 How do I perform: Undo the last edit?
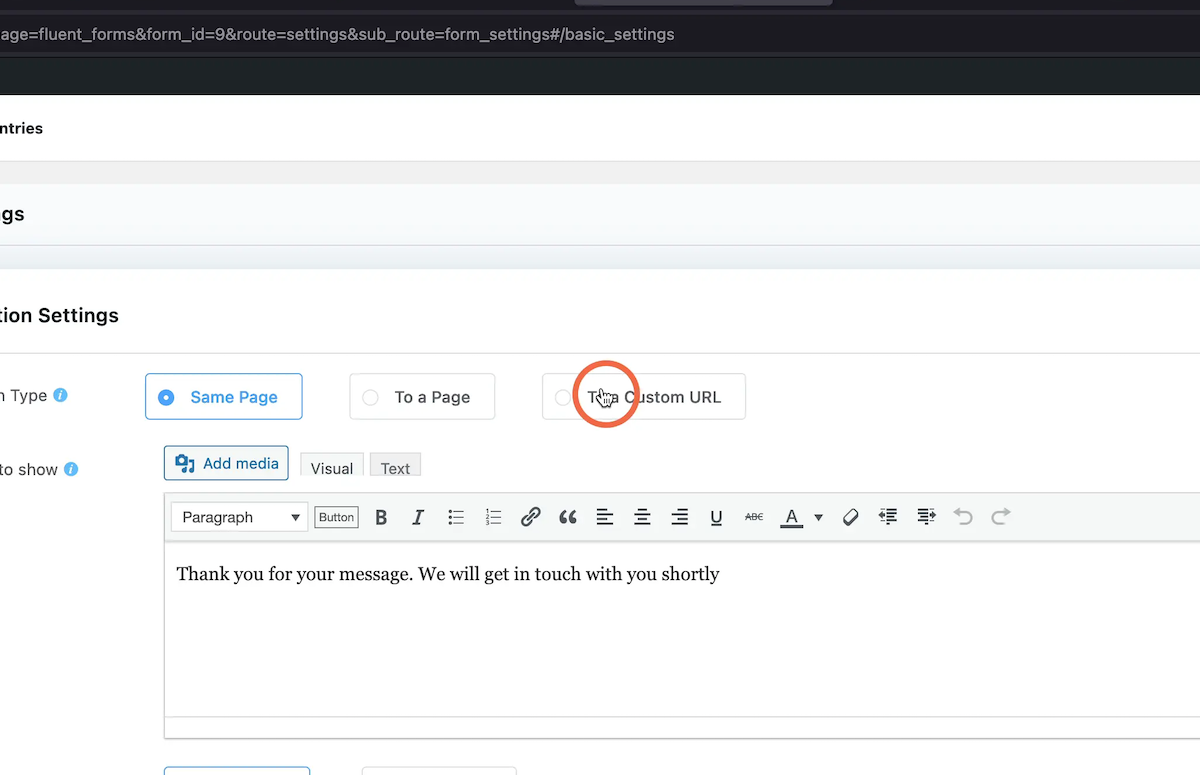click(x=962, y=517)
